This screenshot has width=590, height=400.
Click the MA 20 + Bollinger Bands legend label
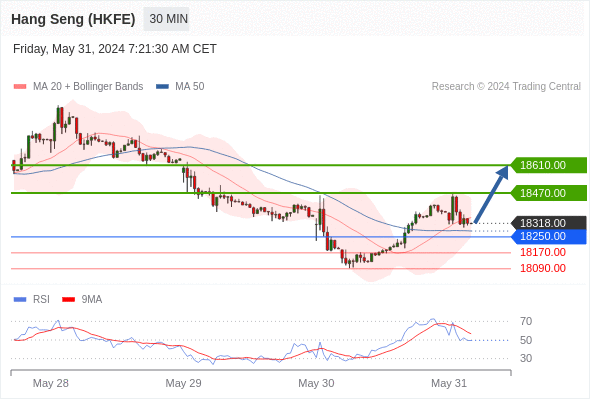click(88, 87)
